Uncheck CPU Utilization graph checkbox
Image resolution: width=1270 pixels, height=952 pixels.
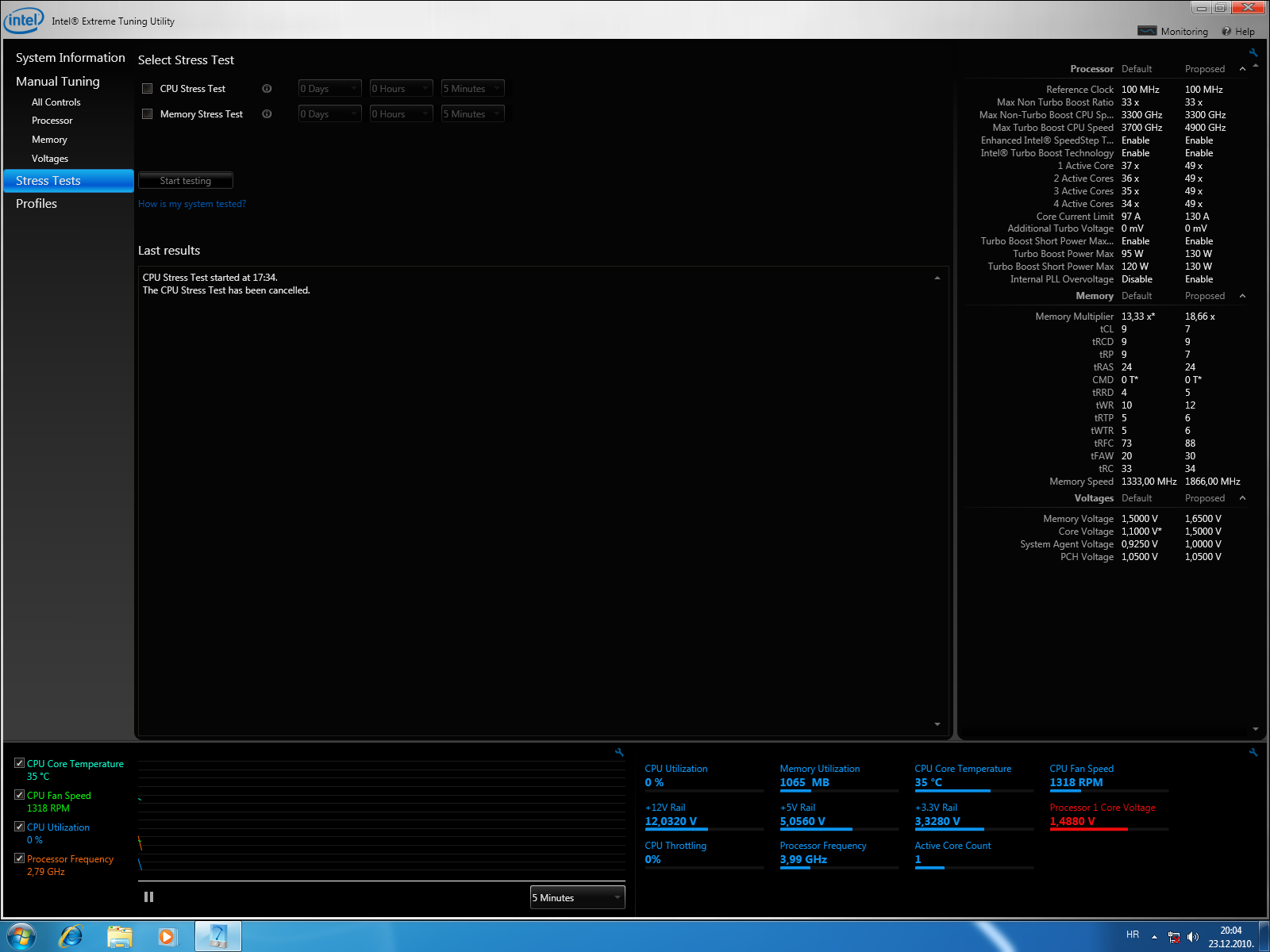[19, 827]
